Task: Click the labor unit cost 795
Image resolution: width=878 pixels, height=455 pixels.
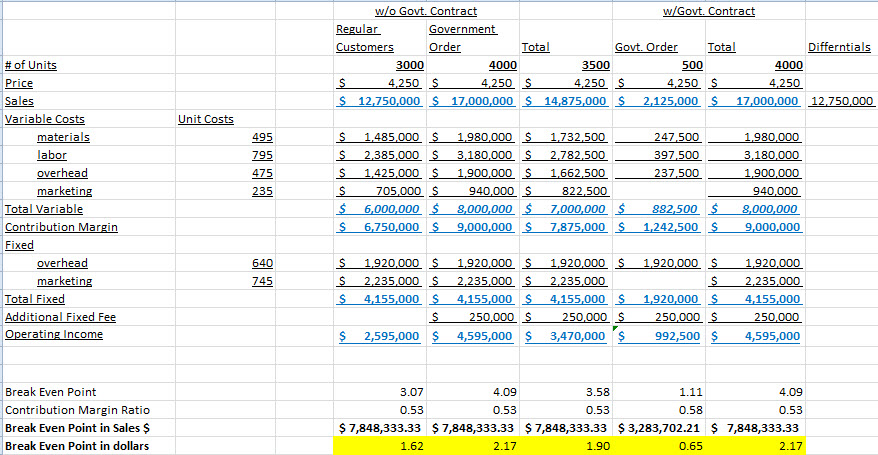Action: coord(262,156)
